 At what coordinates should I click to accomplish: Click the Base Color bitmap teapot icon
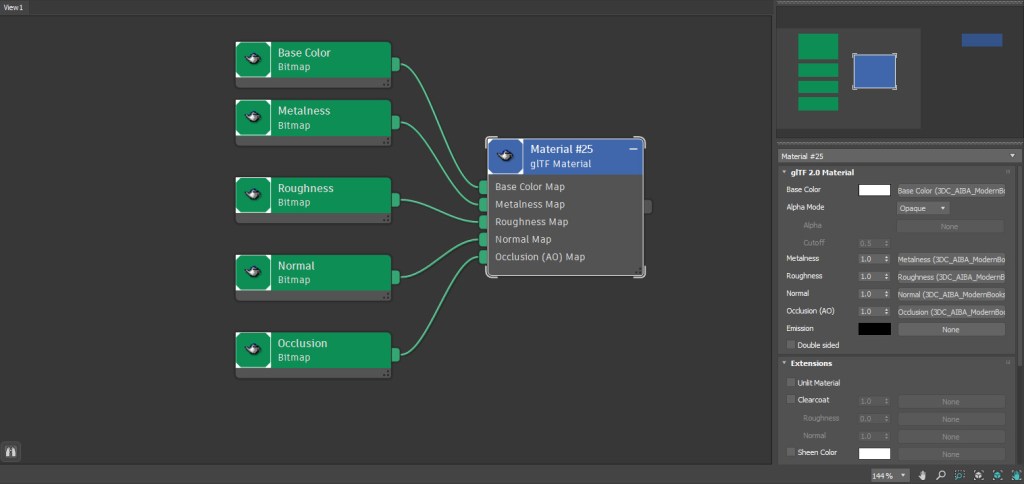point(254,60)
